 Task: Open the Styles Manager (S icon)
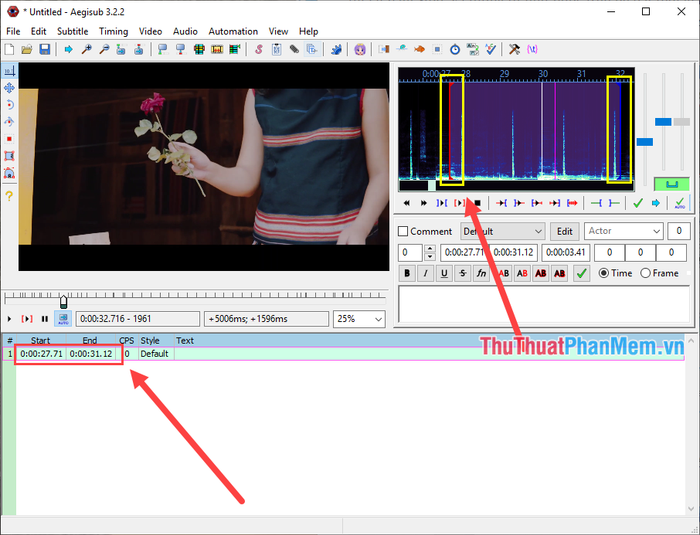coord(258,49)
